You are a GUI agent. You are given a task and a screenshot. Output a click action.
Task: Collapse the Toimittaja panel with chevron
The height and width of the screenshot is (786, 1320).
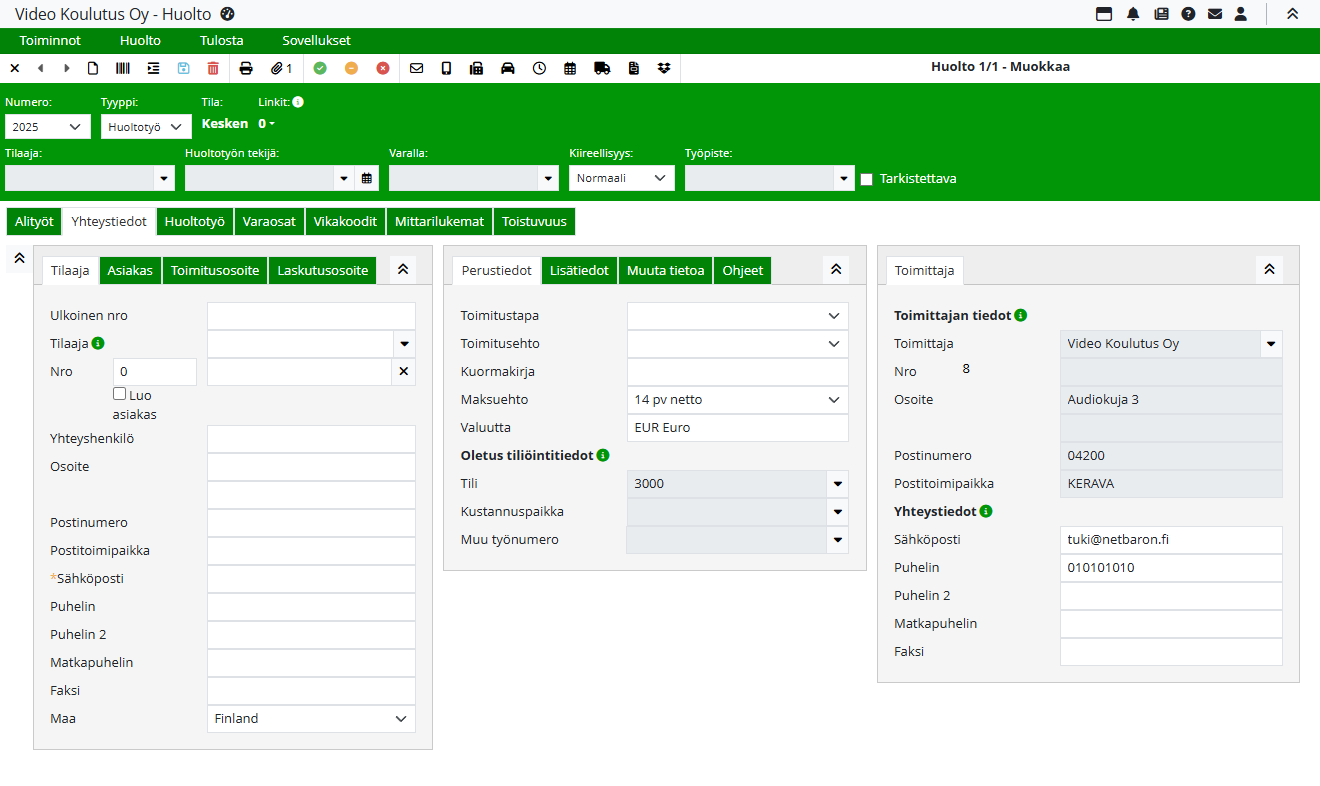tap(1268, 270)
